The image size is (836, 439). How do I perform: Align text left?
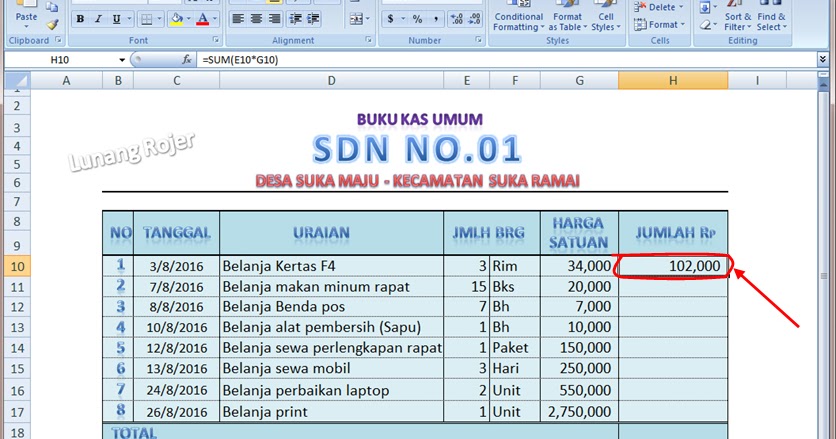pos(238,19)
